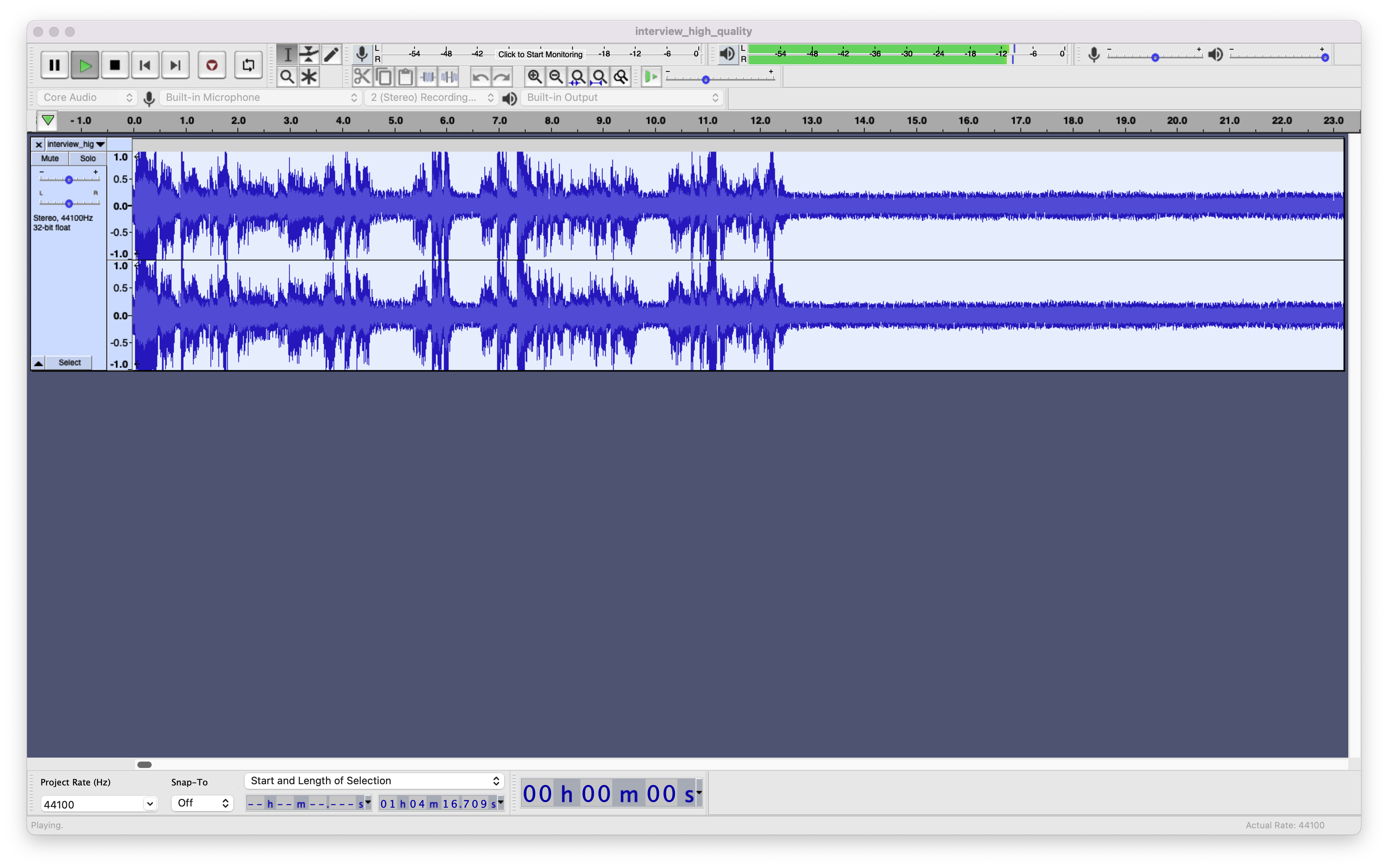Mute the interview track
Image resolution: width=1388 pixels, height=868 pixels.
pos(50,158)
